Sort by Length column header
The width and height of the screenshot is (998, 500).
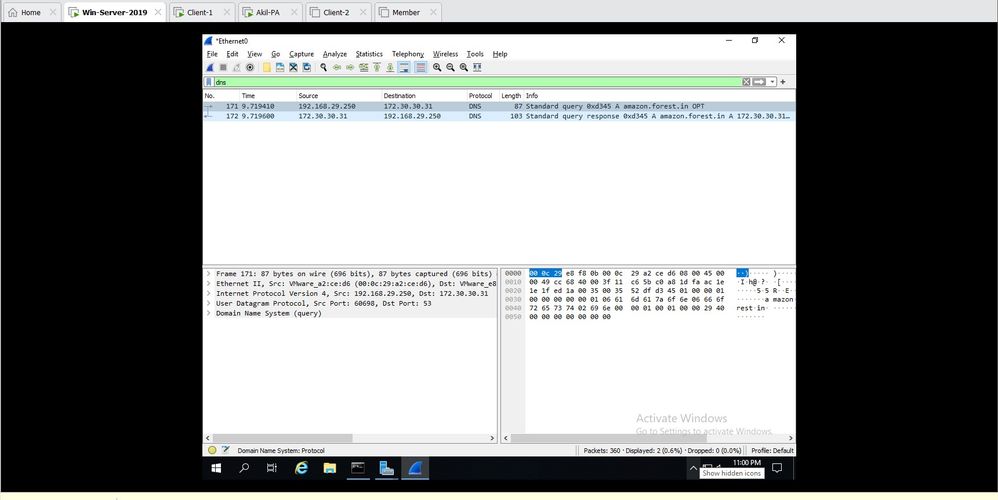[x=511, y=95]
